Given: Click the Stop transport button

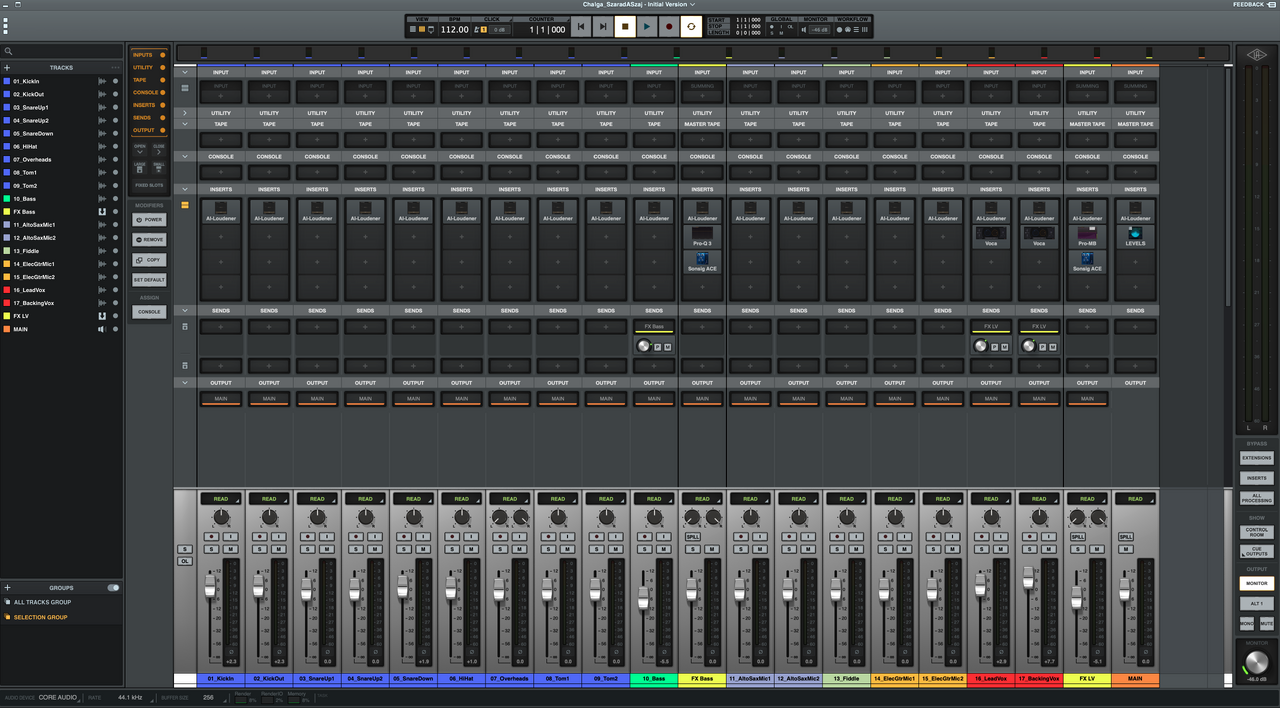Looking at the screenshot, I should coord(624,27).
